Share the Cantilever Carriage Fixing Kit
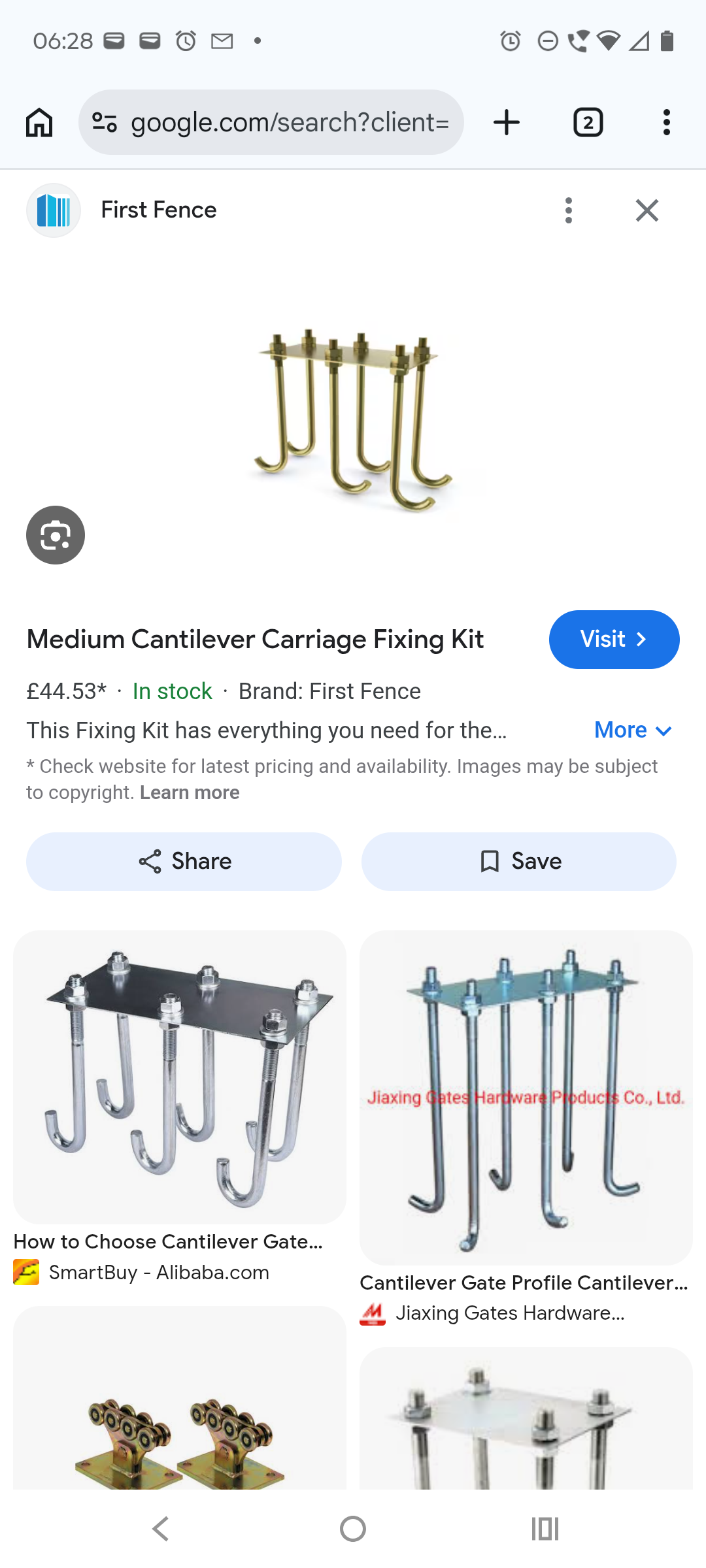706x1568 pixels. 184,861
